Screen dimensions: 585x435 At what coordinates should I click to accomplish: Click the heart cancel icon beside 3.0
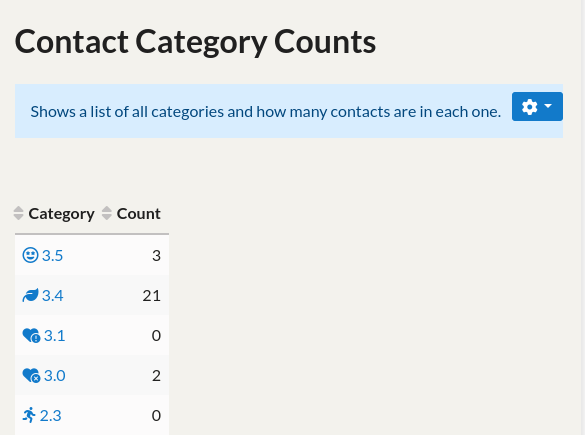31,375
